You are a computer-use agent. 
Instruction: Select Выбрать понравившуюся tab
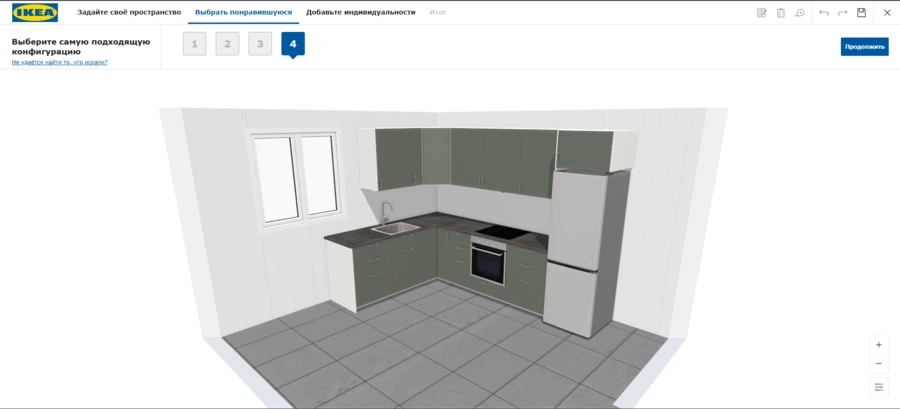coord(243,12)
